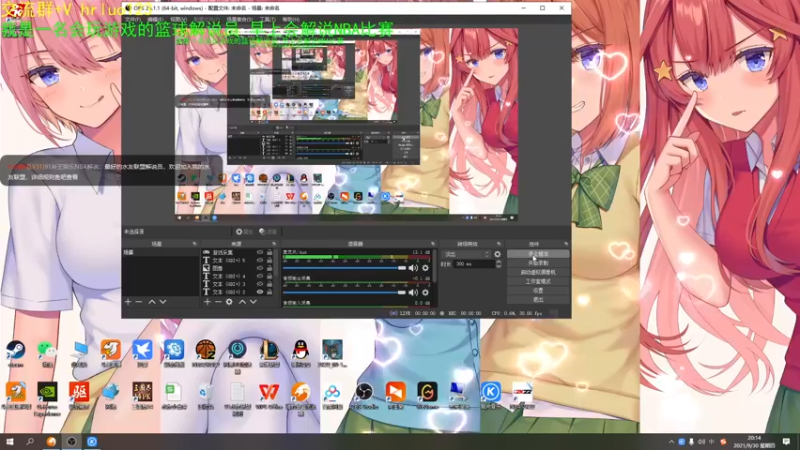Viewport: 800px width, 450px height.
Task: Click the desktop audio volume slider
Action: click(x=344, y=292)
